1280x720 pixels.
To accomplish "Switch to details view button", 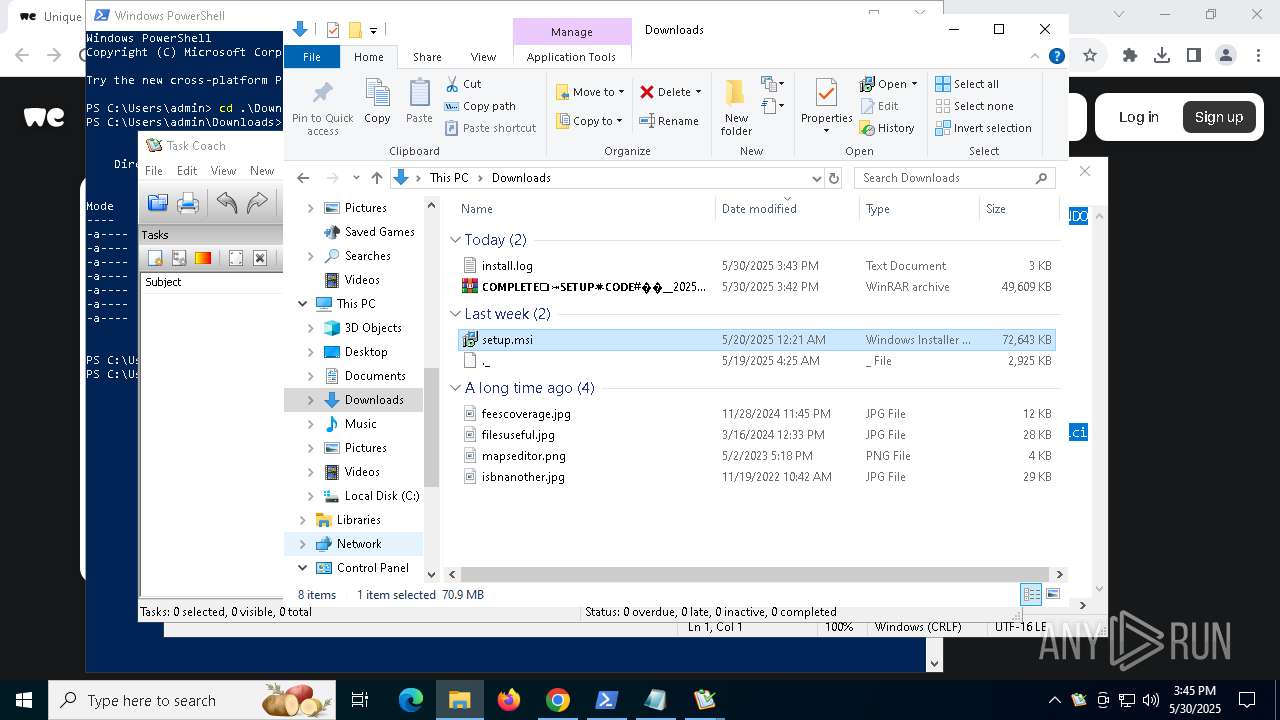I will (1030, 594).
